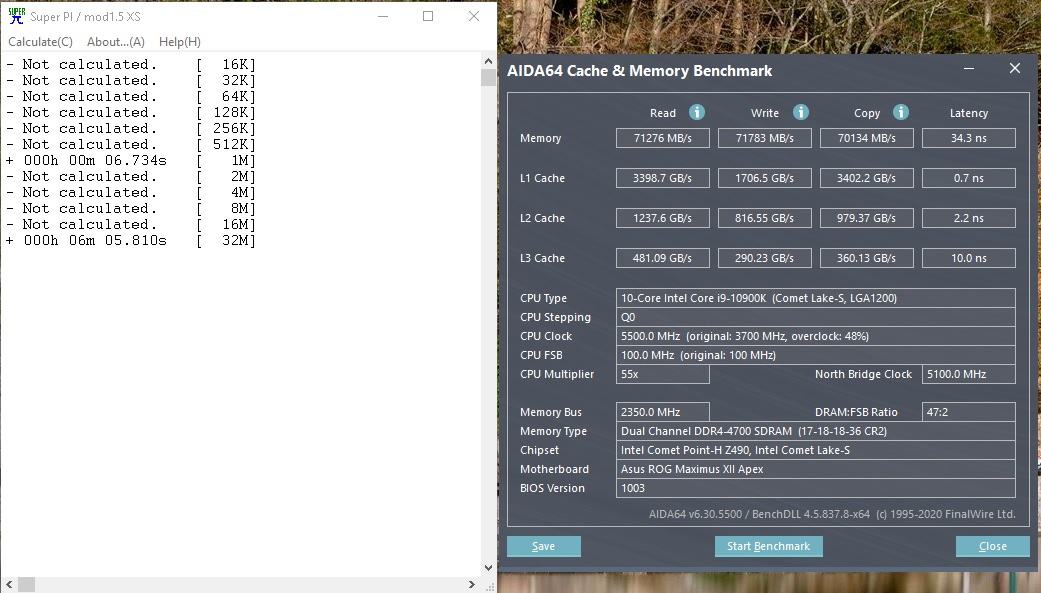Viewport: 1041px width, 593px height.
Task: Click the 1M result line 06.734s
Action: (131, 161)
